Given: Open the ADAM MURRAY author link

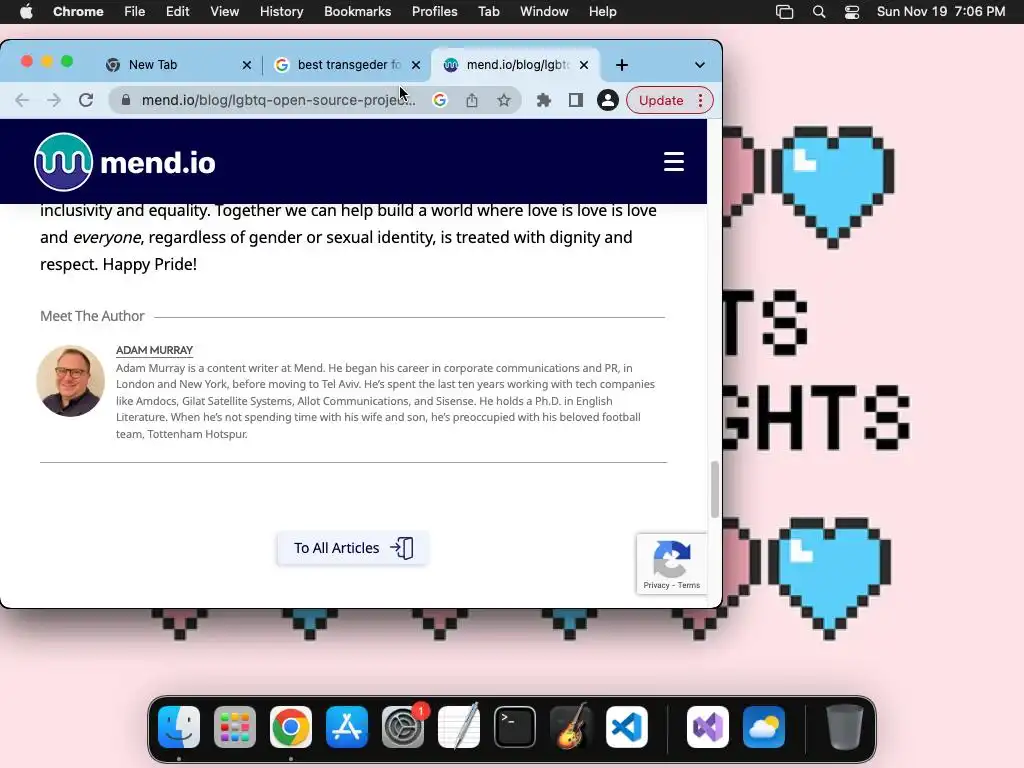Looking at the screenshot, I should [x=154, y=350].
